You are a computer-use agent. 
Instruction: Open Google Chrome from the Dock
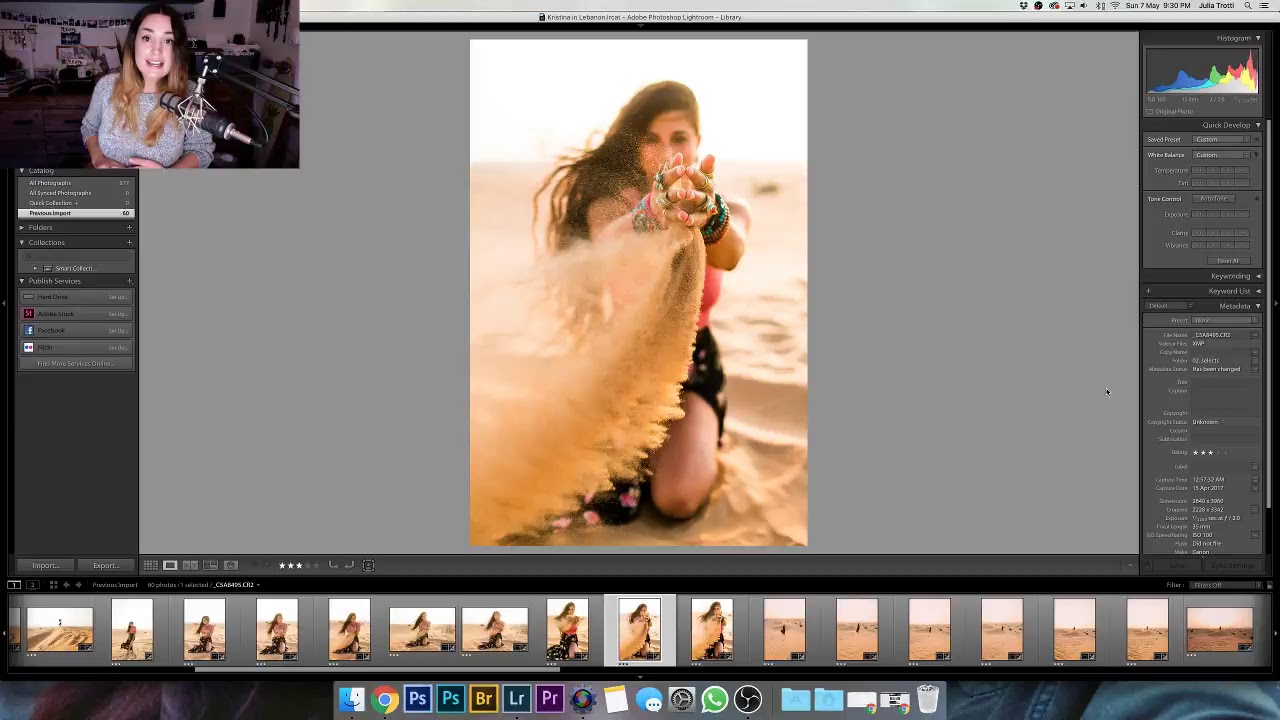[385, 699]
